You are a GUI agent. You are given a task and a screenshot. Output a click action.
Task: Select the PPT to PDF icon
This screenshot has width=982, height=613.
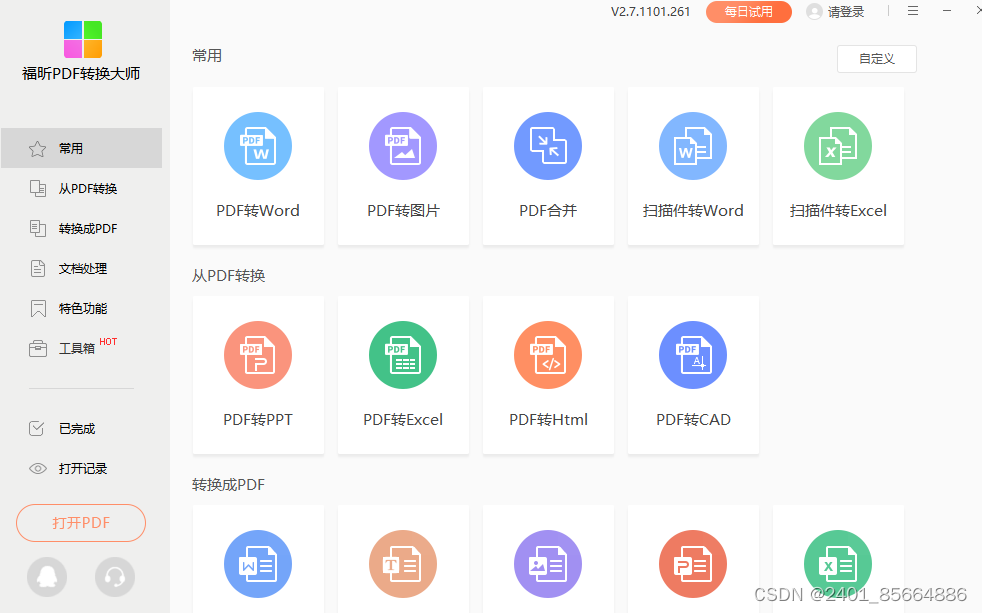point(693,564)
